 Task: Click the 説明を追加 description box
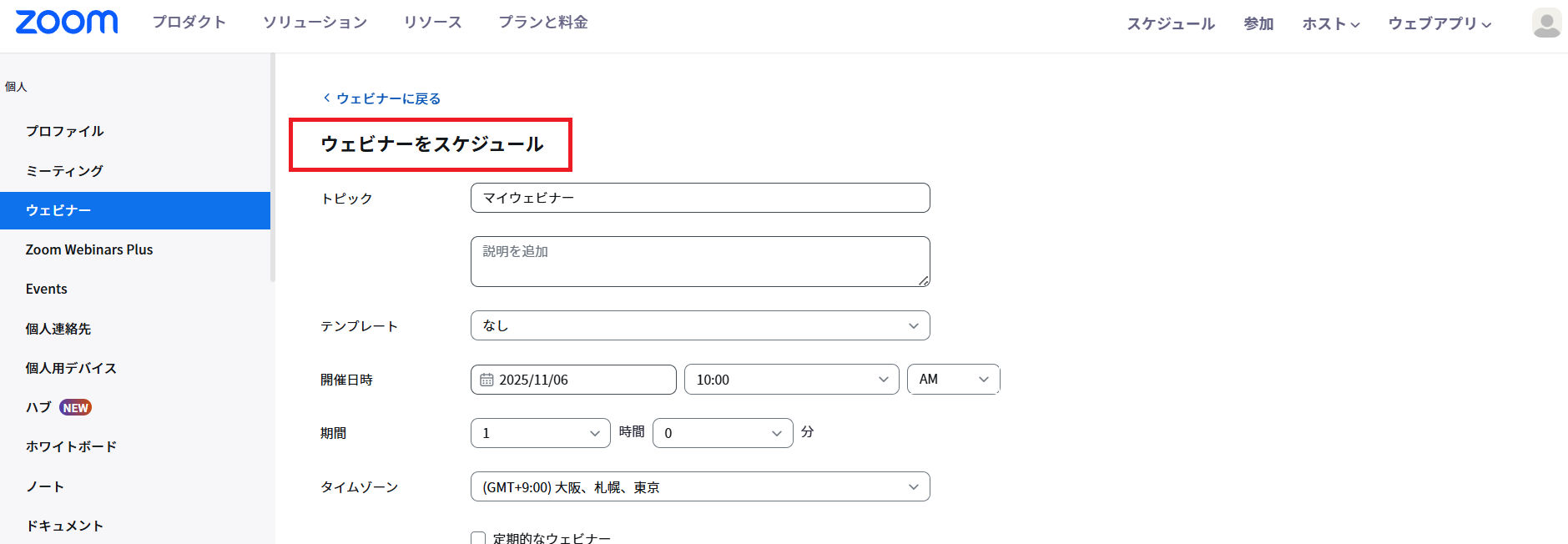(699, 261)
